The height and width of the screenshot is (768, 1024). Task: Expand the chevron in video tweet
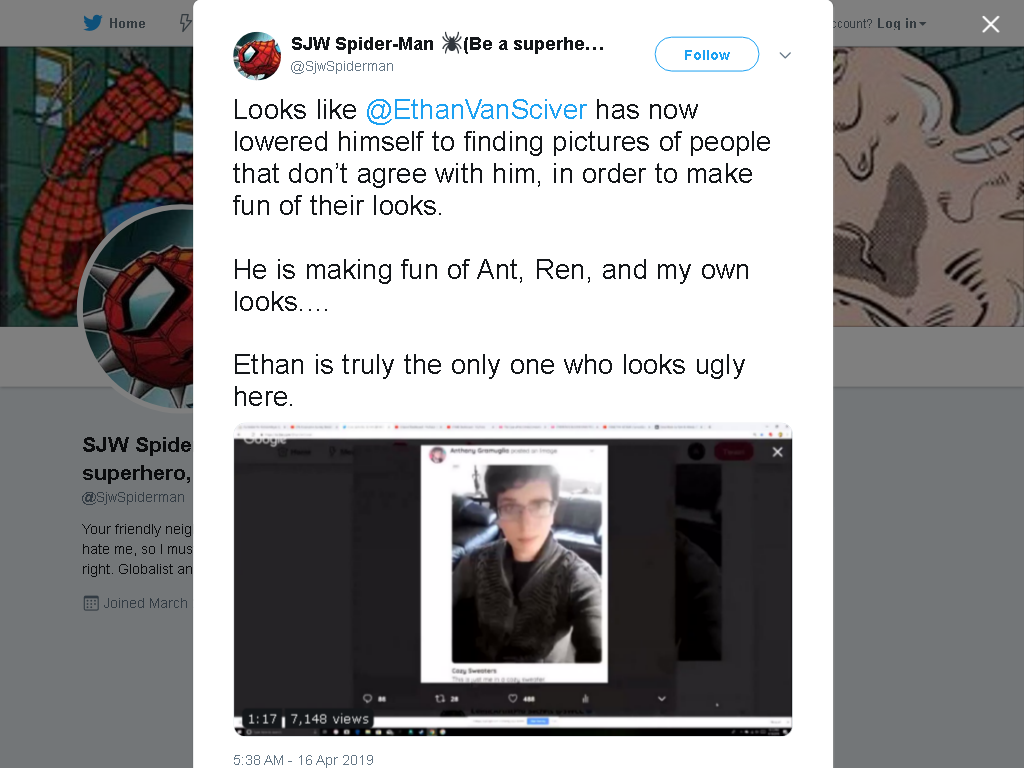(x=662, y=699)
